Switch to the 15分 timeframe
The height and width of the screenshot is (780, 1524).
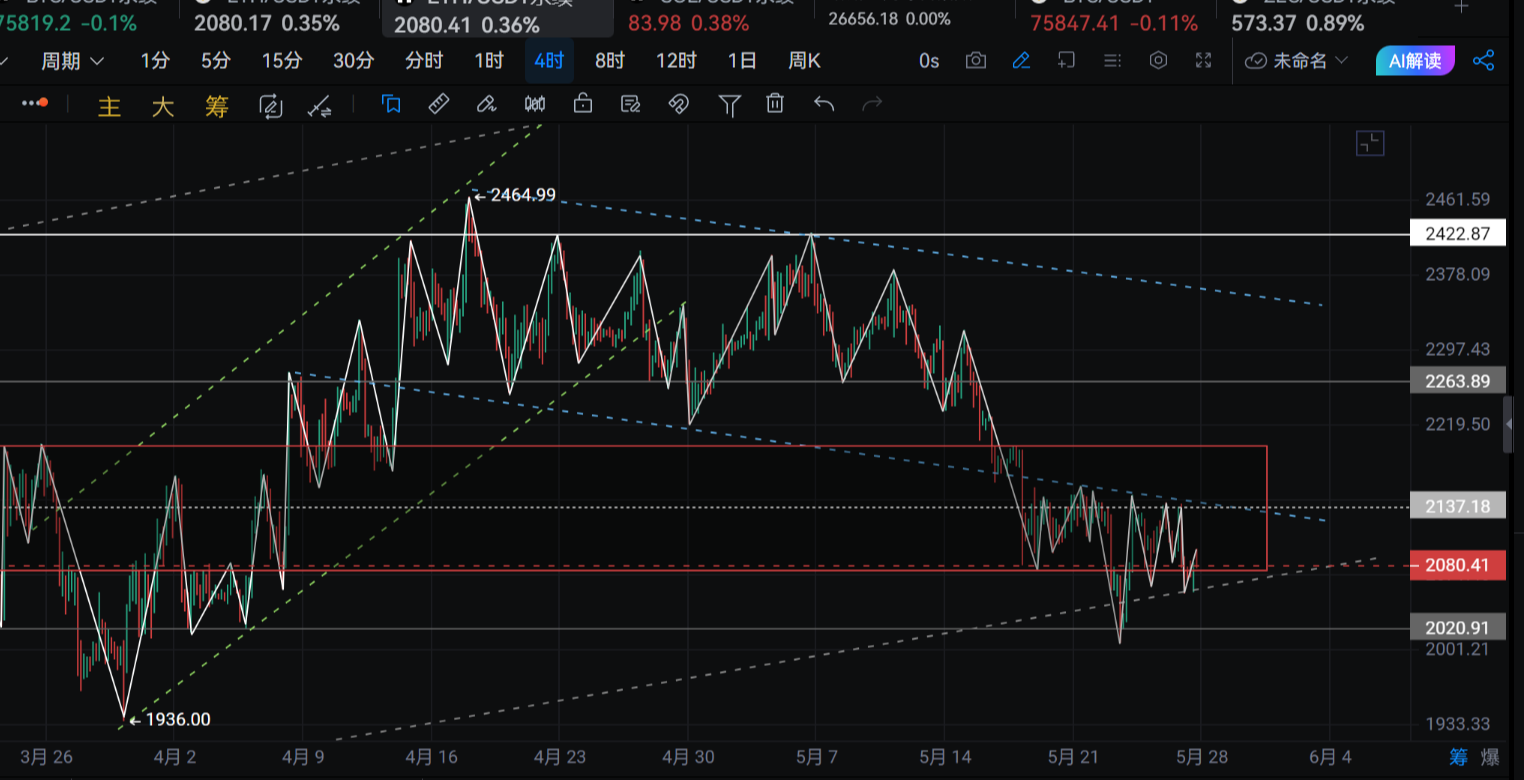click(281, 61)
